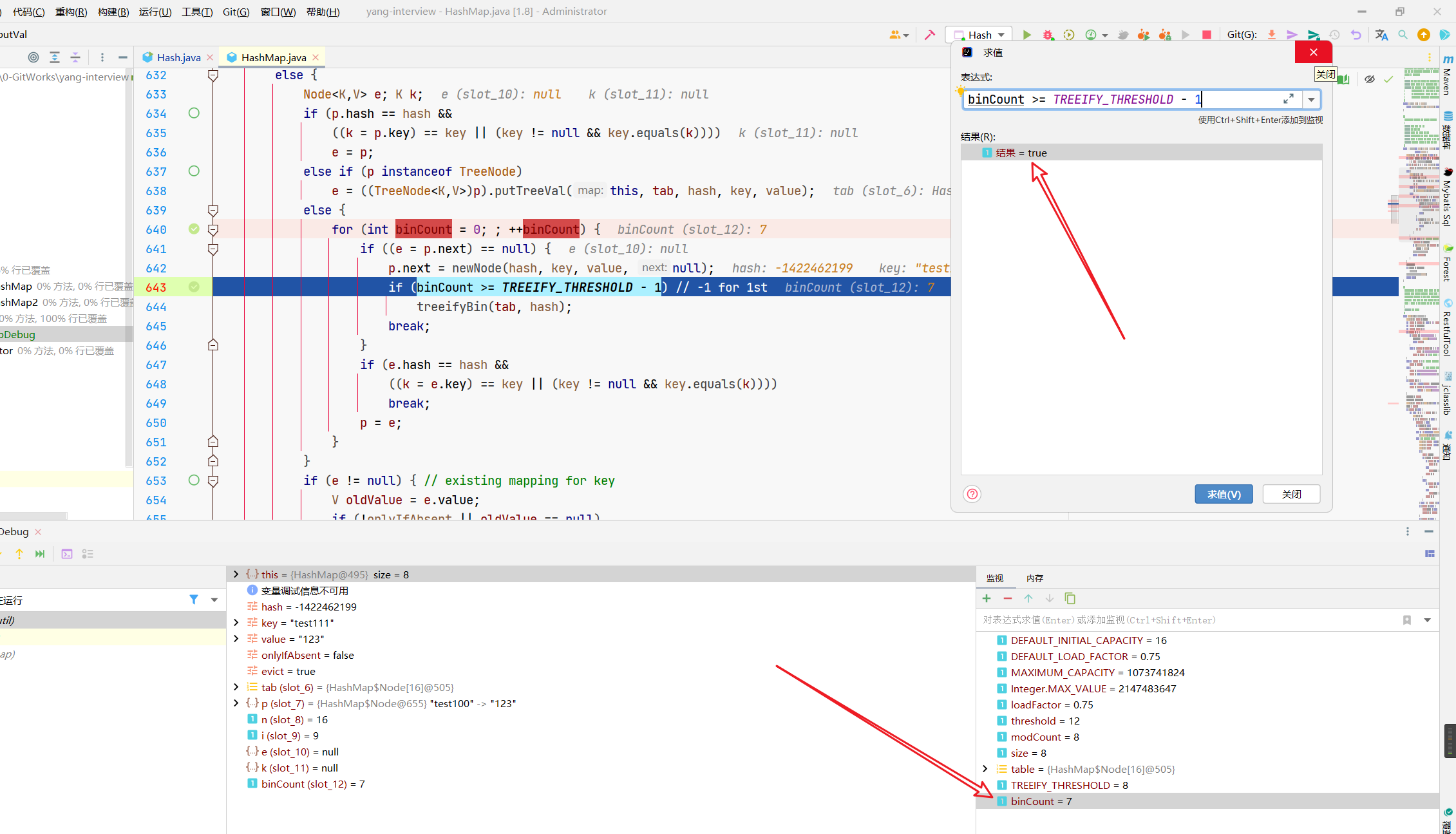This screenshot has width=1456, height=834.
Task: Switch to the 内存 tab in debugger
Action: pyautogui.click(x=1035, y=578)
